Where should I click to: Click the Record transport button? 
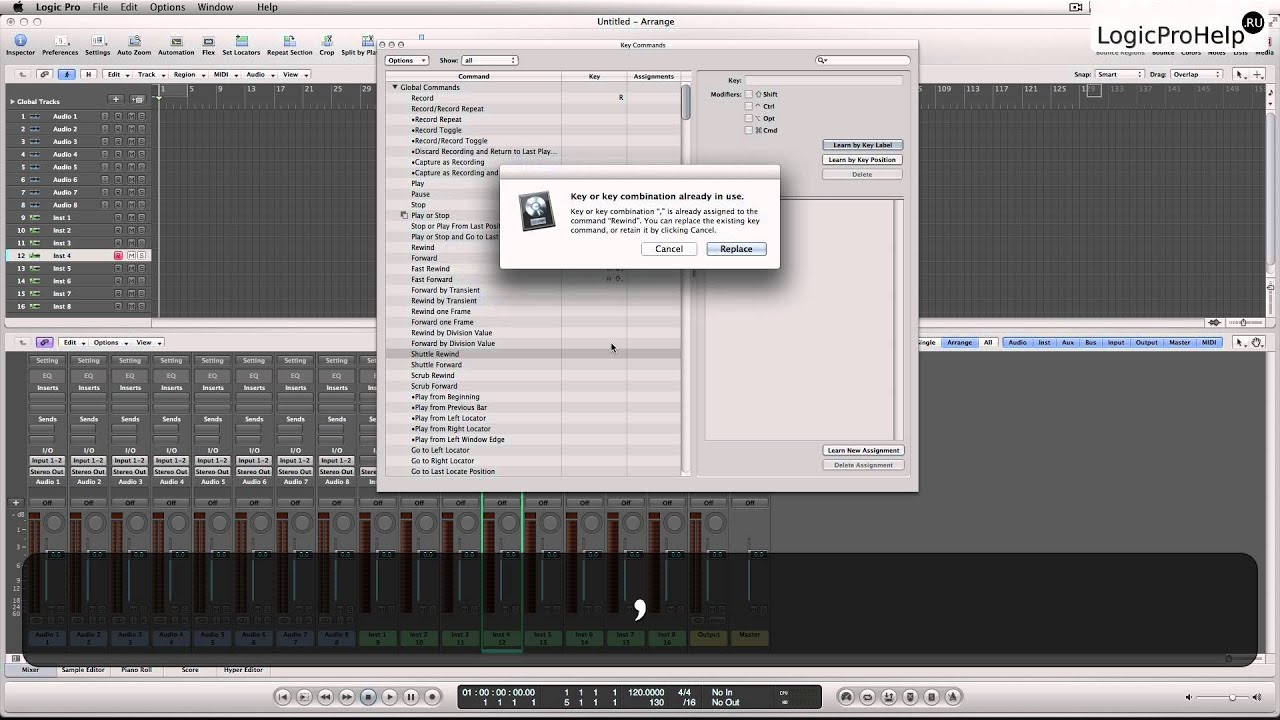click(432, 697)
